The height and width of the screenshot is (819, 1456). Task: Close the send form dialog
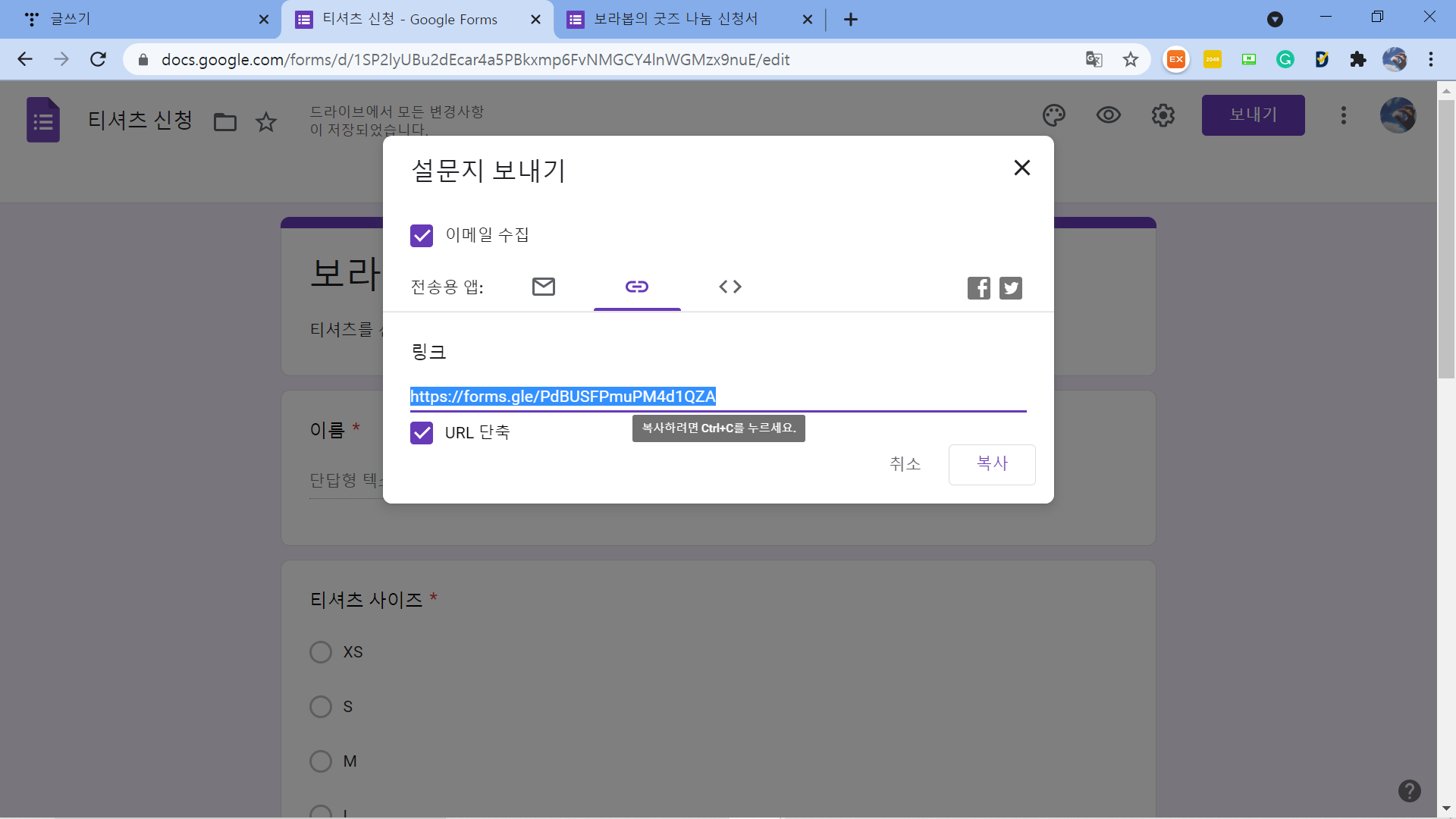(x=1021, y=168)
